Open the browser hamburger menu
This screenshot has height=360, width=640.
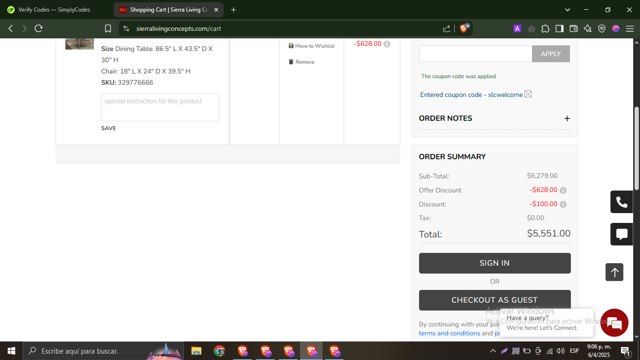pyautogui.click(x=630, y=29)
